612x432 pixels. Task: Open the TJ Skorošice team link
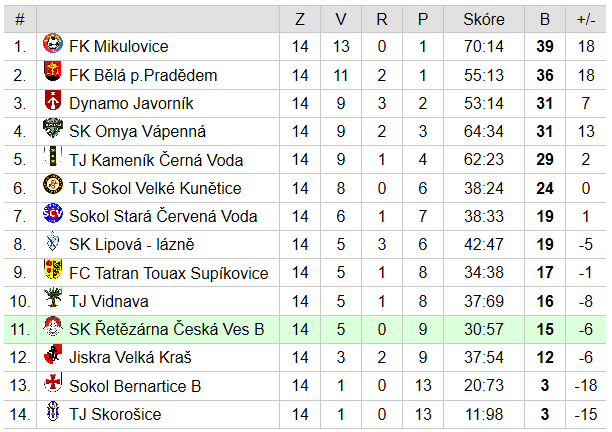pos(114,414)
